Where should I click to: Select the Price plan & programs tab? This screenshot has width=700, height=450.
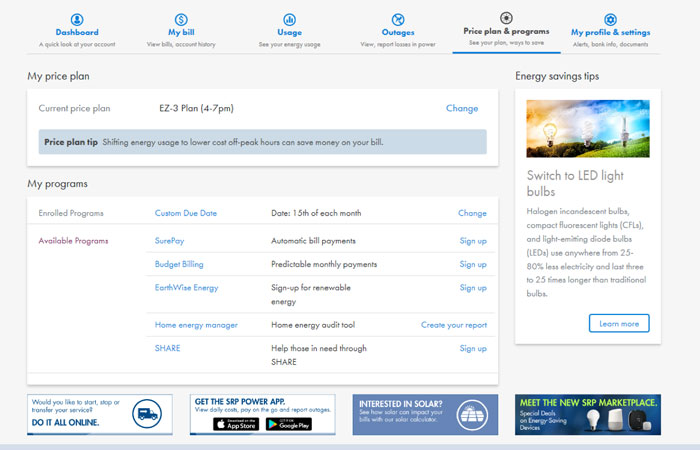506,32
